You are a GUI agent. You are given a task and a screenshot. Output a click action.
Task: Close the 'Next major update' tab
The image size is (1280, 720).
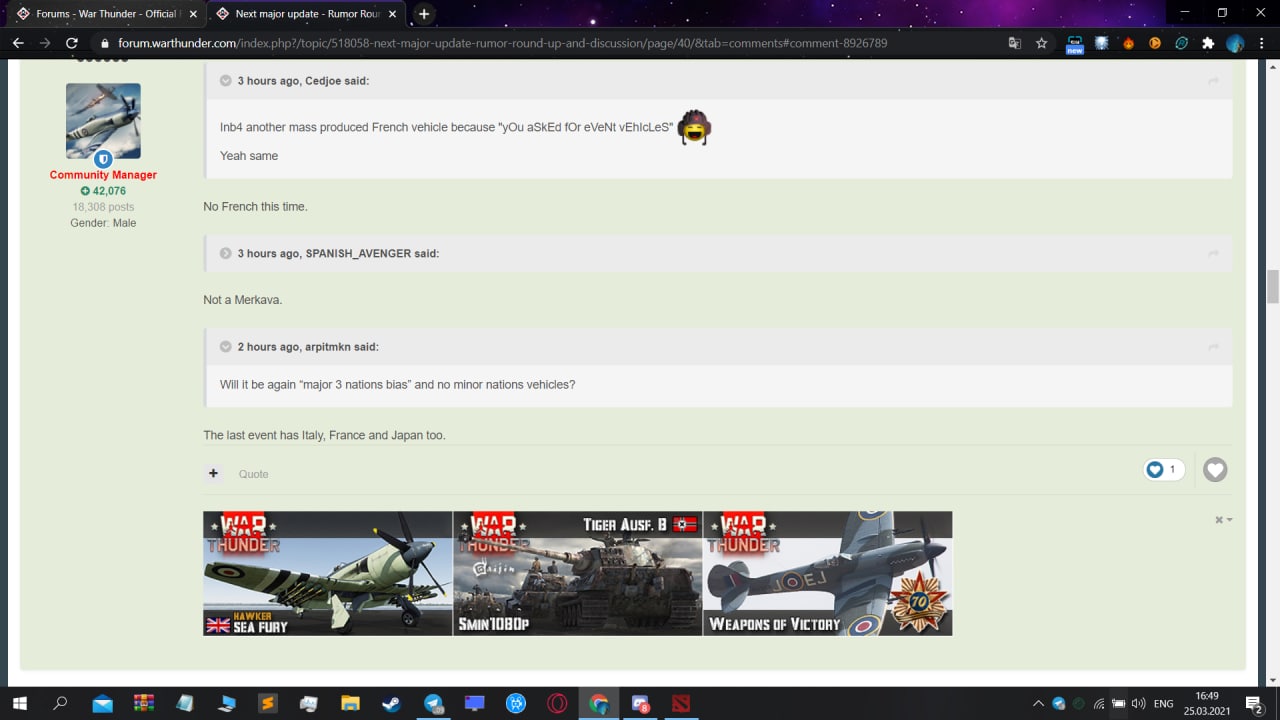pos(393,14)
